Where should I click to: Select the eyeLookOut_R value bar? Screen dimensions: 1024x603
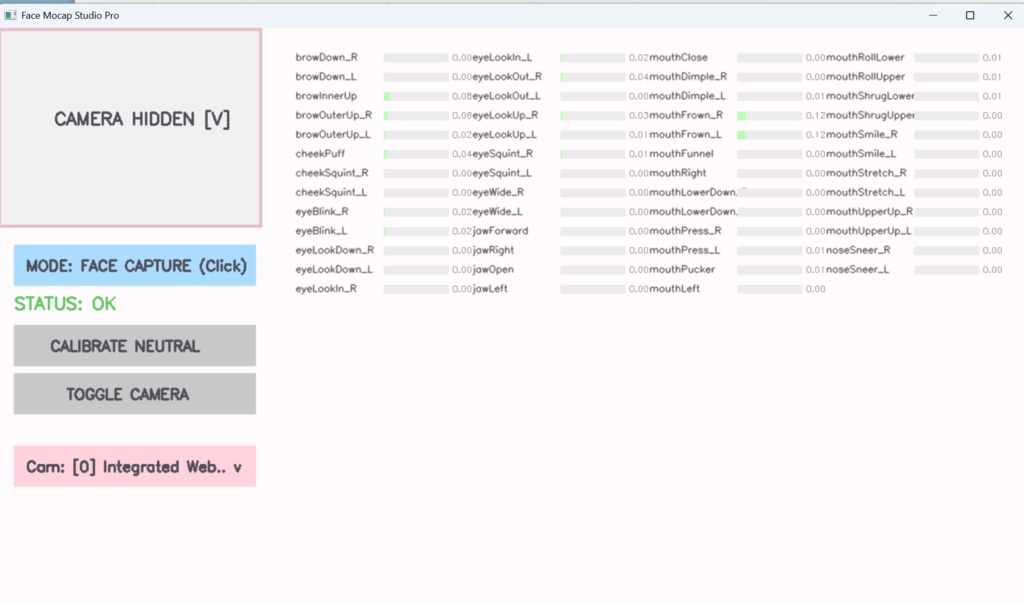coord(593,77)
